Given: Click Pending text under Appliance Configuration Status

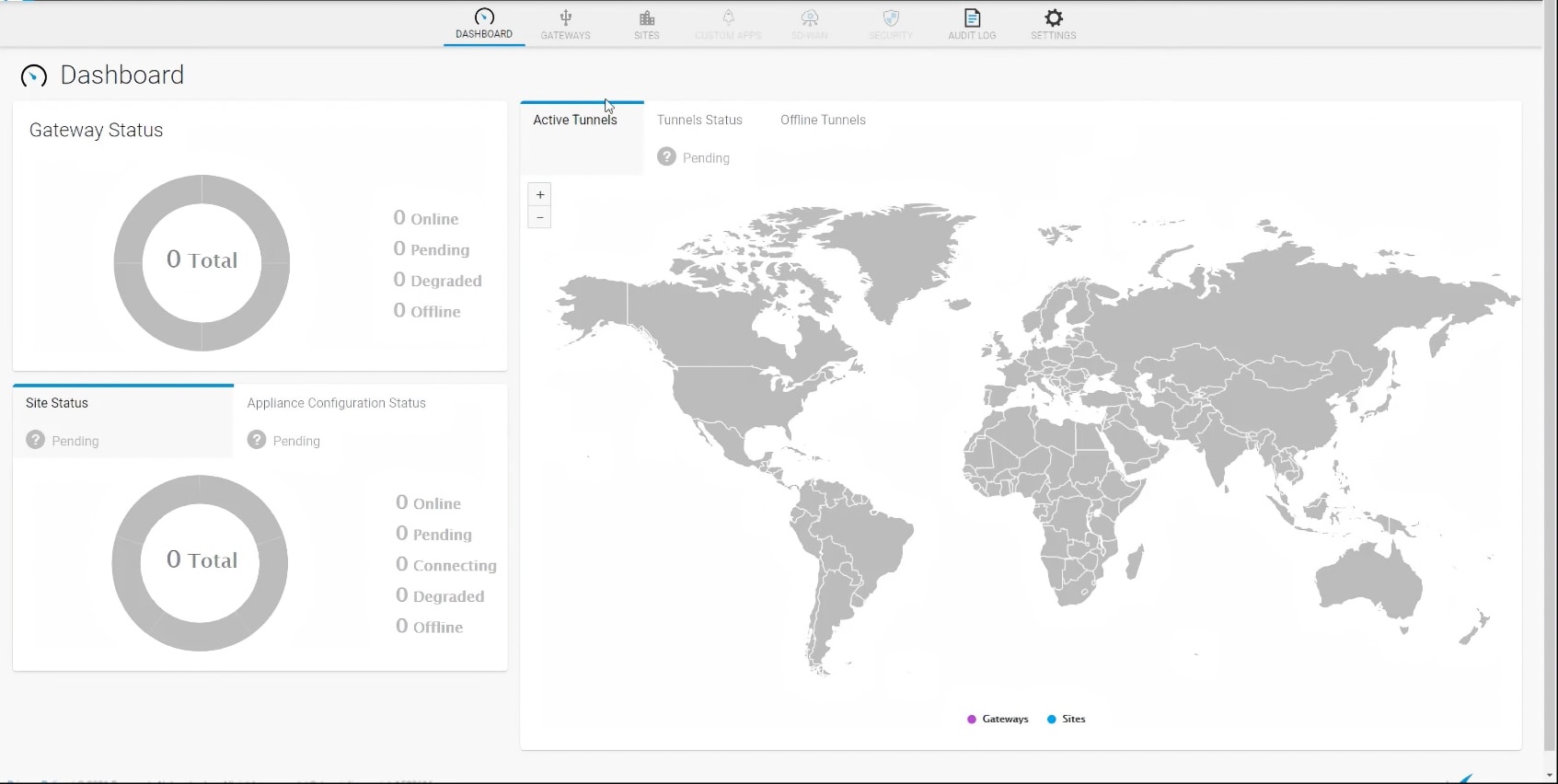Looking at the screenshot, I should click(296, 441).
